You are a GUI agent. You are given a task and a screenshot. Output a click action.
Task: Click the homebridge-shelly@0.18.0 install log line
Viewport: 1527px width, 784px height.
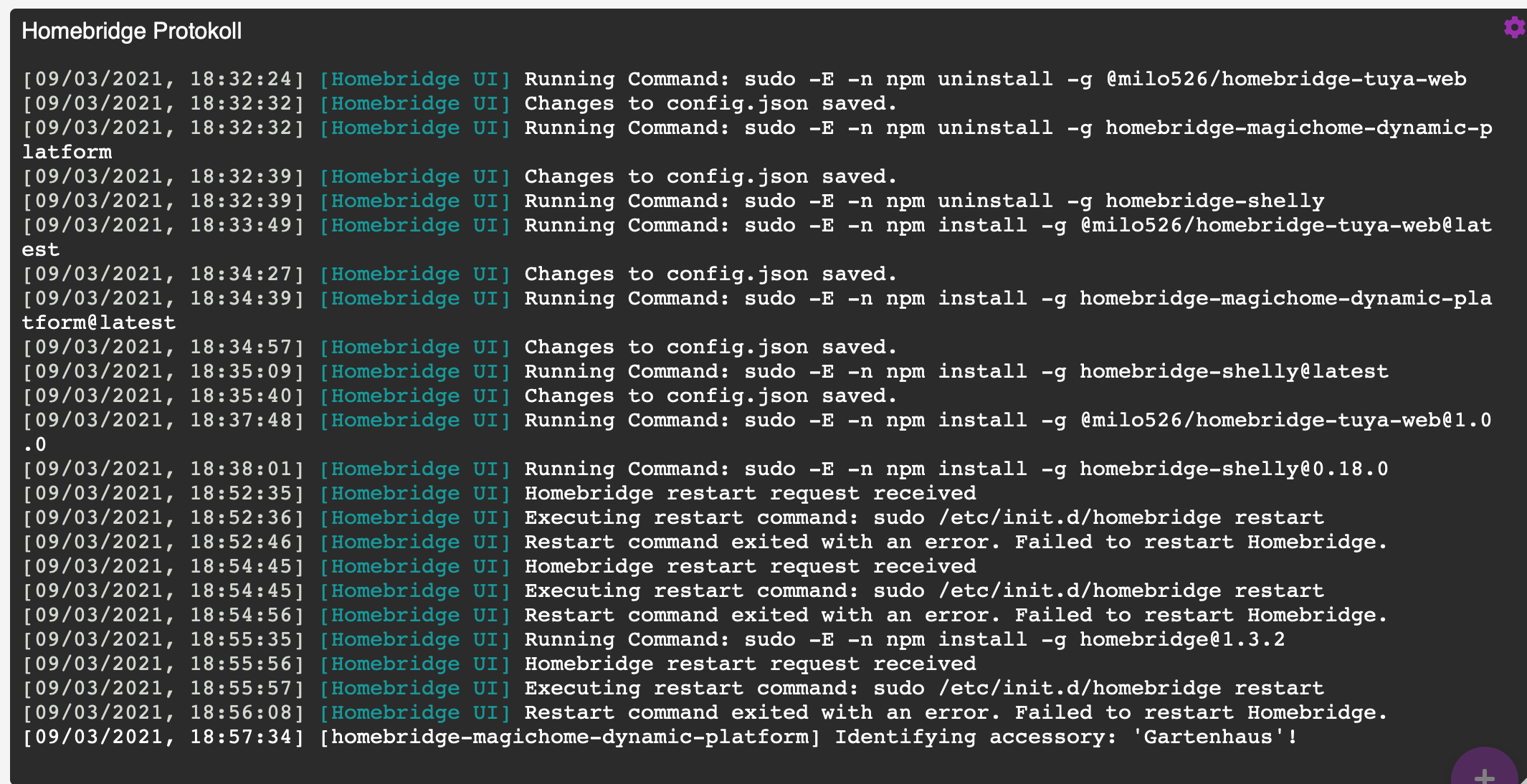coord(956,469)
